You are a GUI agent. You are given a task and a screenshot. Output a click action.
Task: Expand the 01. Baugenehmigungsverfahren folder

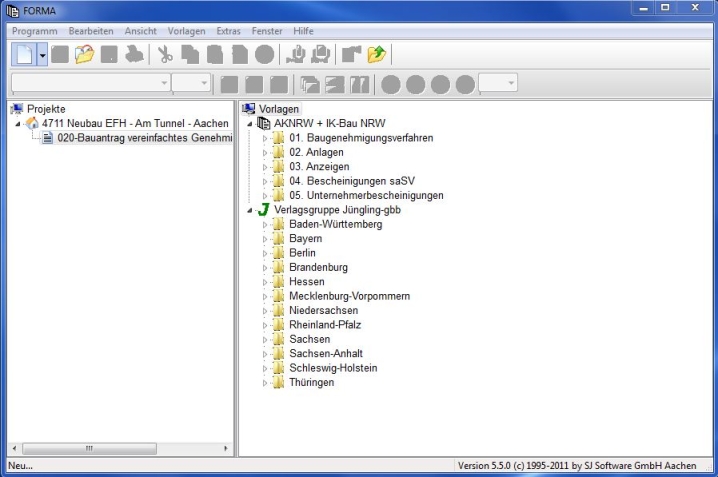click(x=265, y=138)
